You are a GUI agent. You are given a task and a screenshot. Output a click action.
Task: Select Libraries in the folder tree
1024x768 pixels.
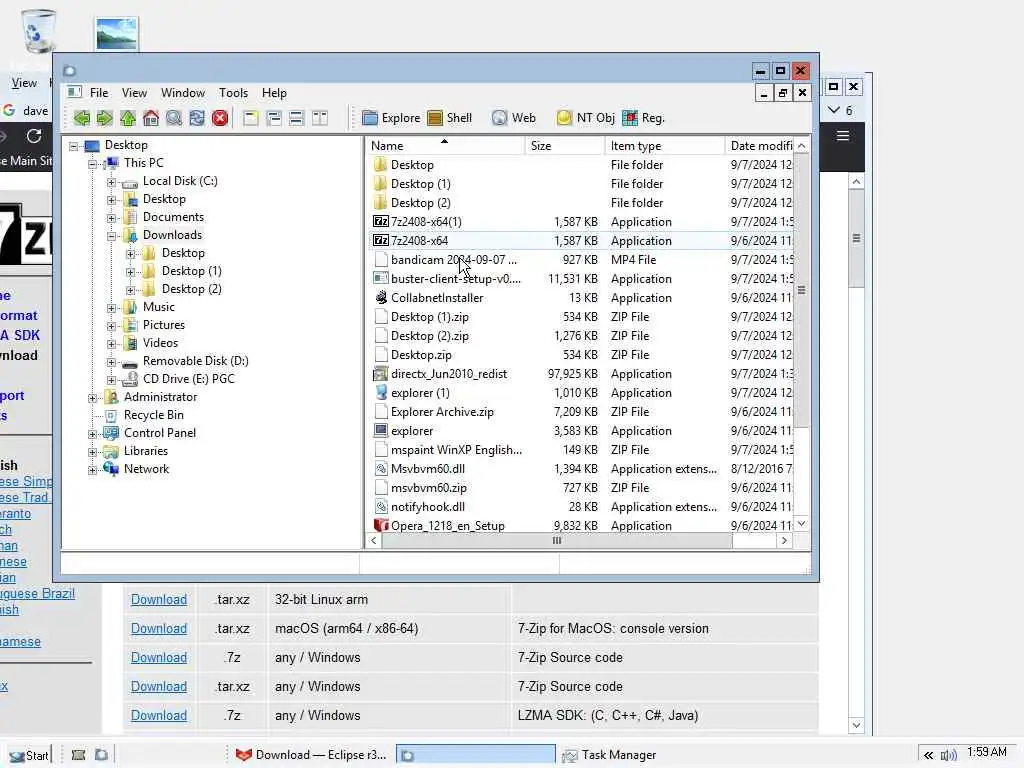(x=146, y=451)
